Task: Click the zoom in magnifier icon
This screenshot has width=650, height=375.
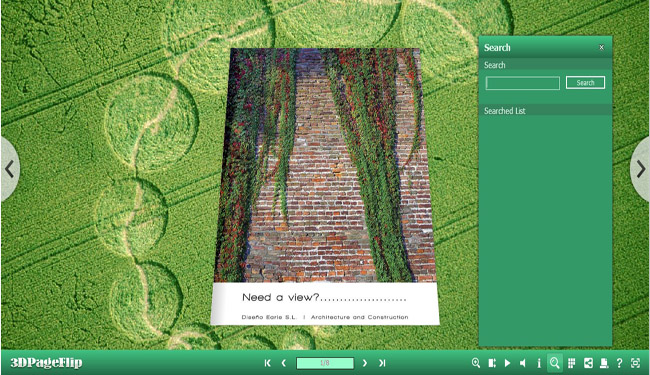Action: pyautogui.click(x=476, y=363)
